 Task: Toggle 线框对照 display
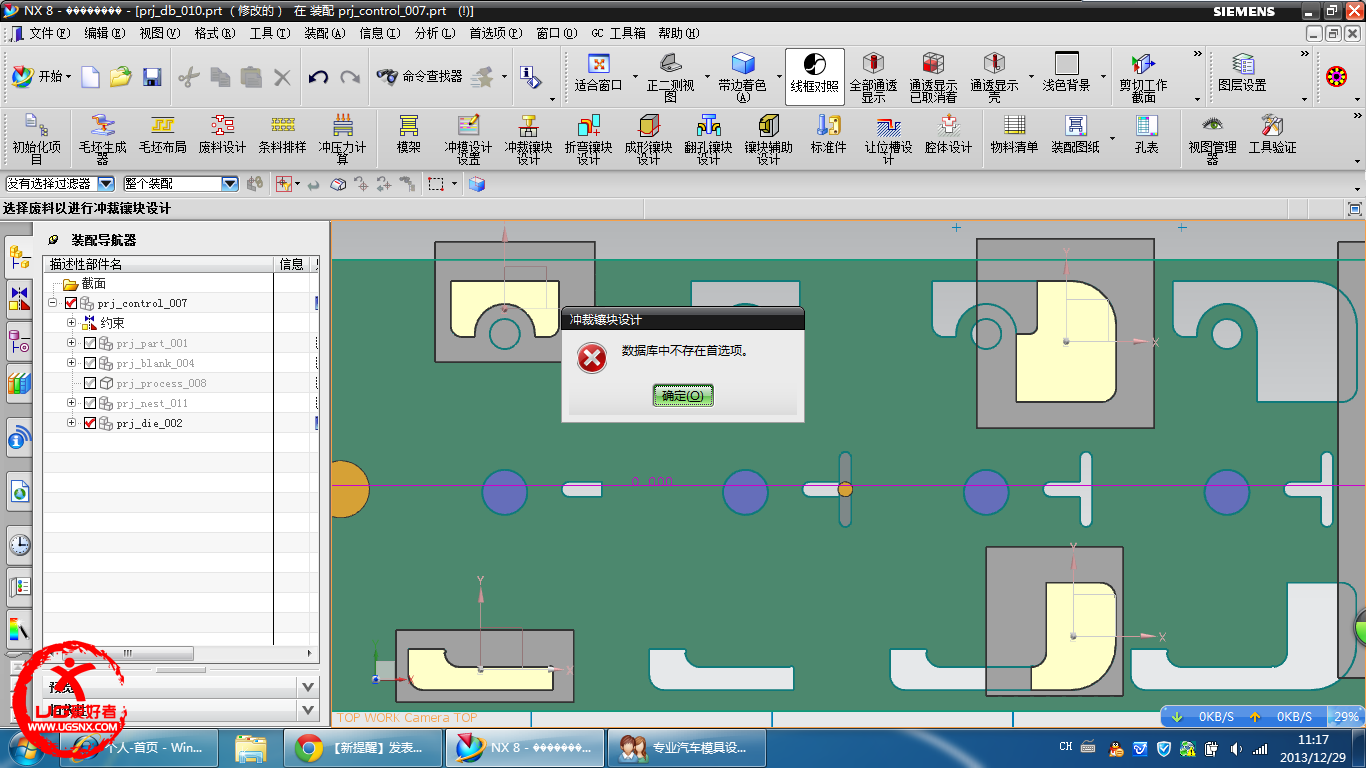815,75
